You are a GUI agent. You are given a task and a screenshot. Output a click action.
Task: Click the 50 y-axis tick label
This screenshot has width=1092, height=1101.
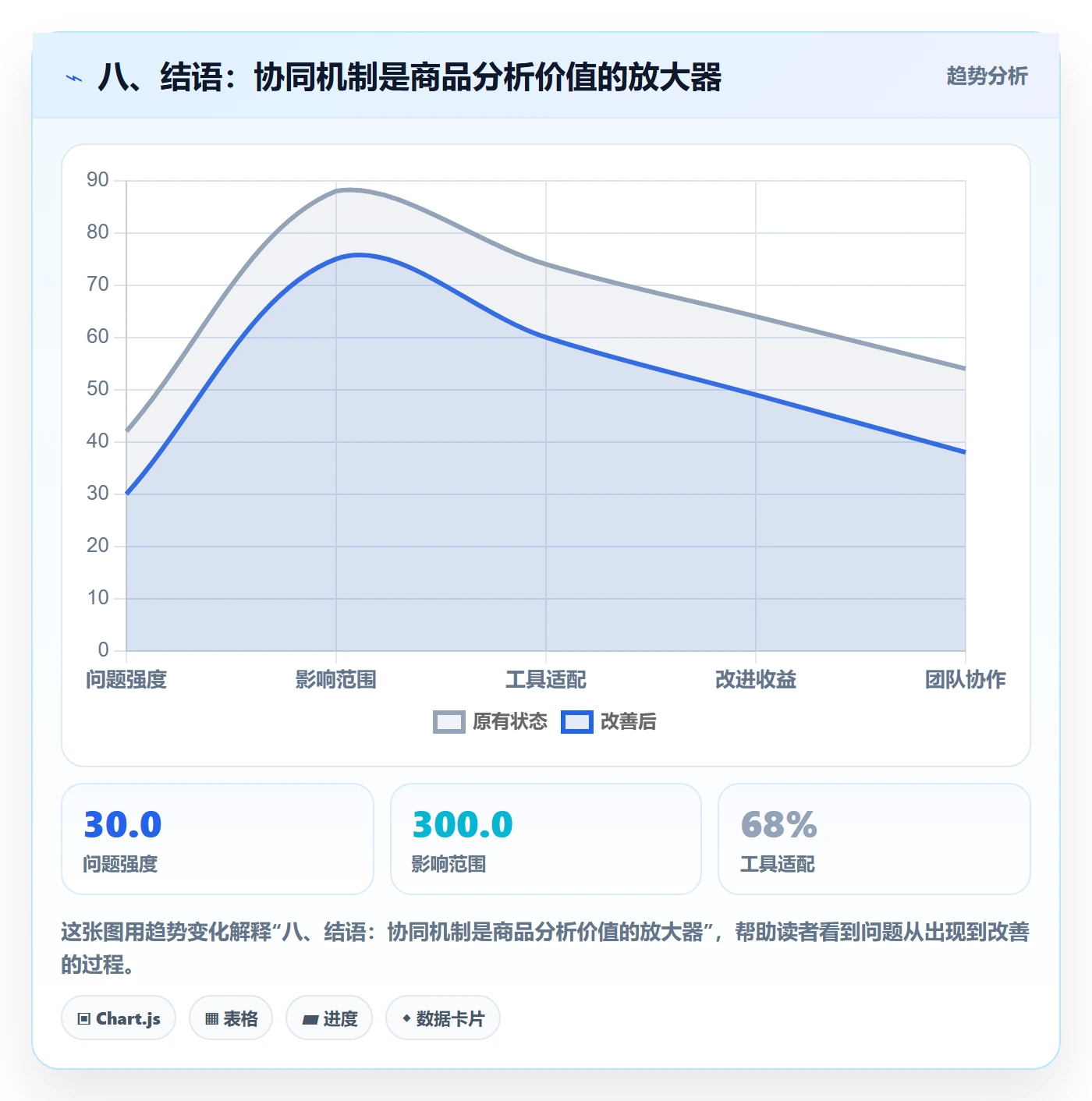[x=98, y=389]
